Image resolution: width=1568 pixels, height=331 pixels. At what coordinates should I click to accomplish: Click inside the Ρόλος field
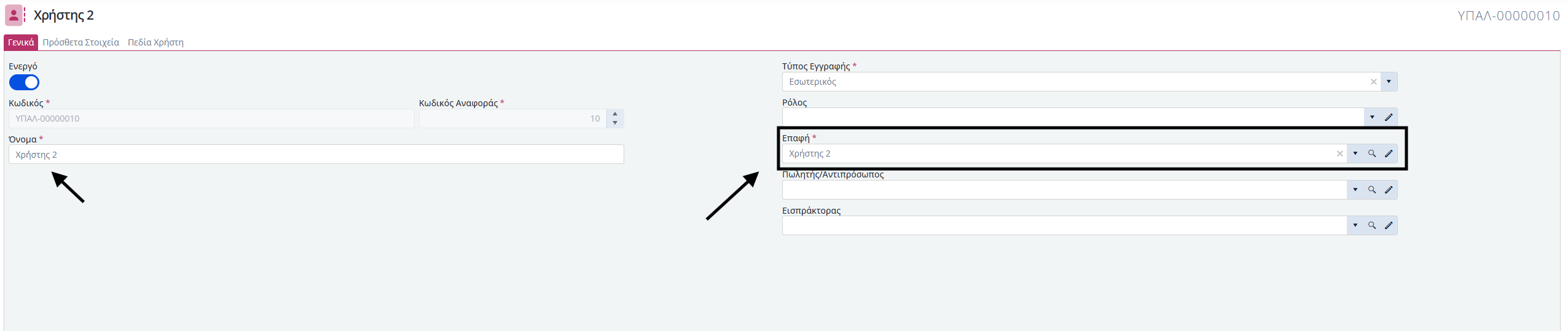point(1072,117)
